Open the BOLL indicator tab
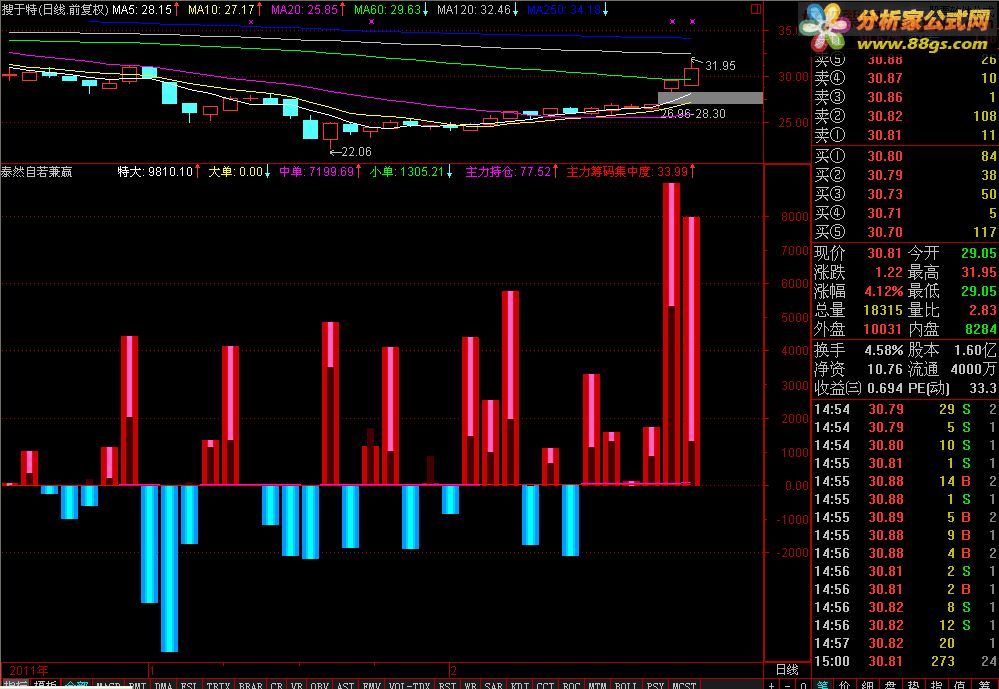999x689 pixels. tap(626, 686)
